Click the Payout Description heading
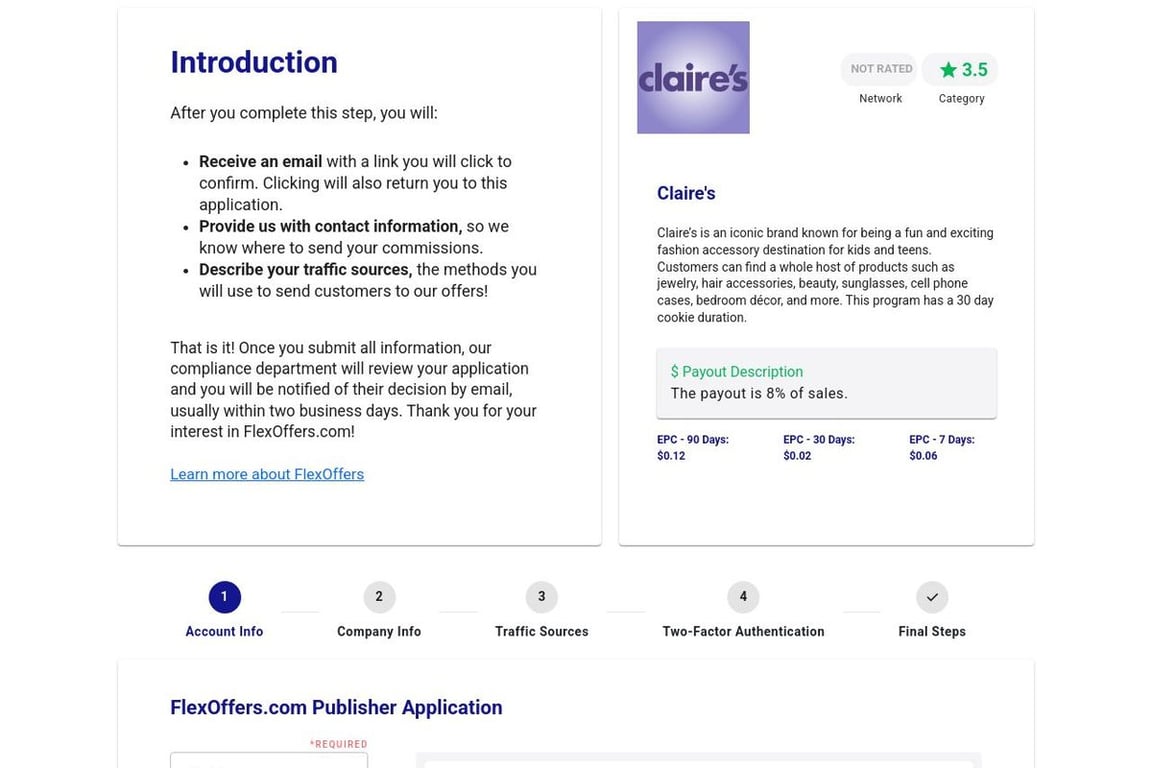This screenshot has height=768, width=1152. [x=737, y=372]
